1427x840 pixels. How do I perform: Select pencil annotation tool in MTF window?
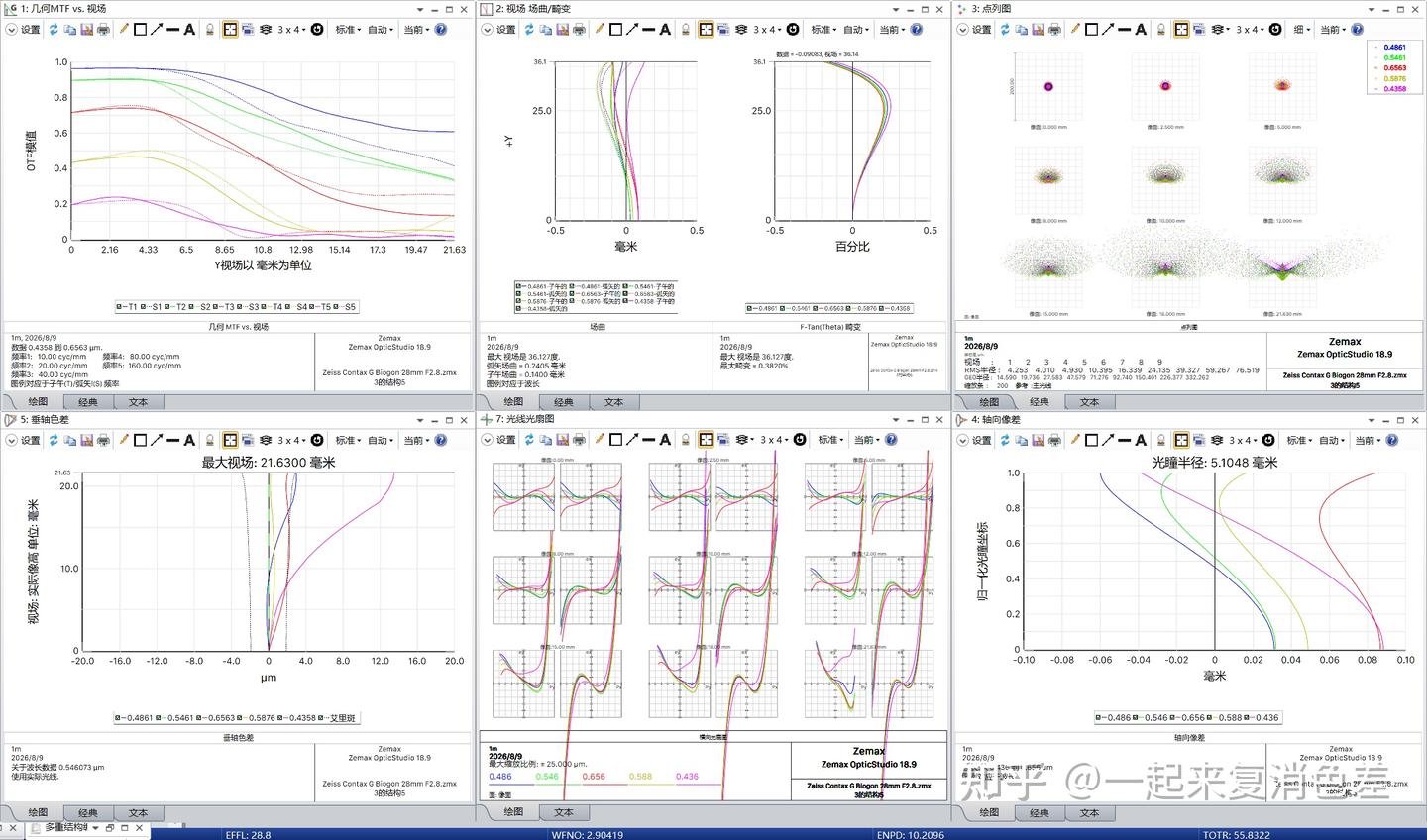click(x=124, y=30)
